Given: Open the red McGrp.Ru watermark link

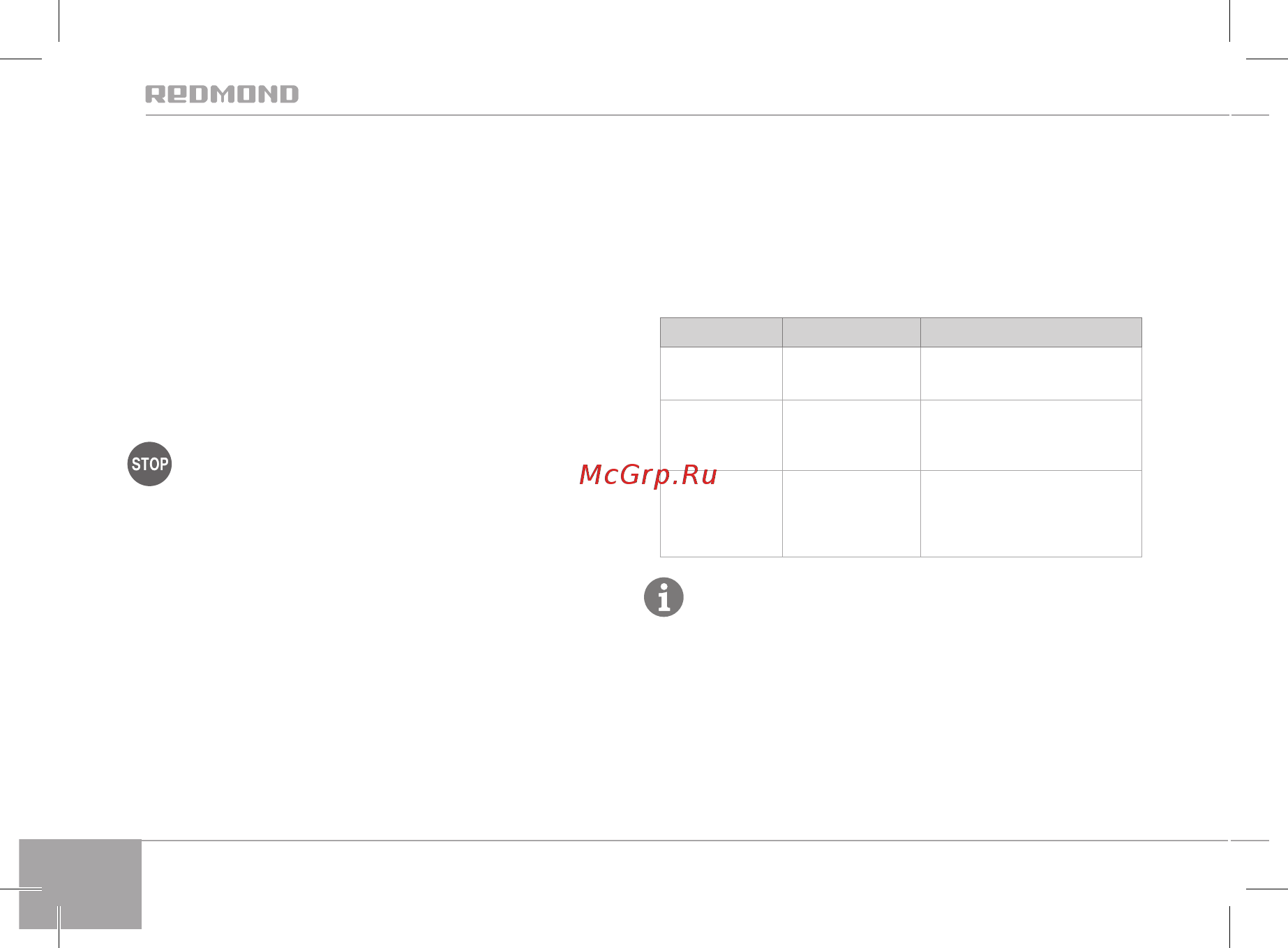Looking at the screenshot, I should tap(648, 475).
